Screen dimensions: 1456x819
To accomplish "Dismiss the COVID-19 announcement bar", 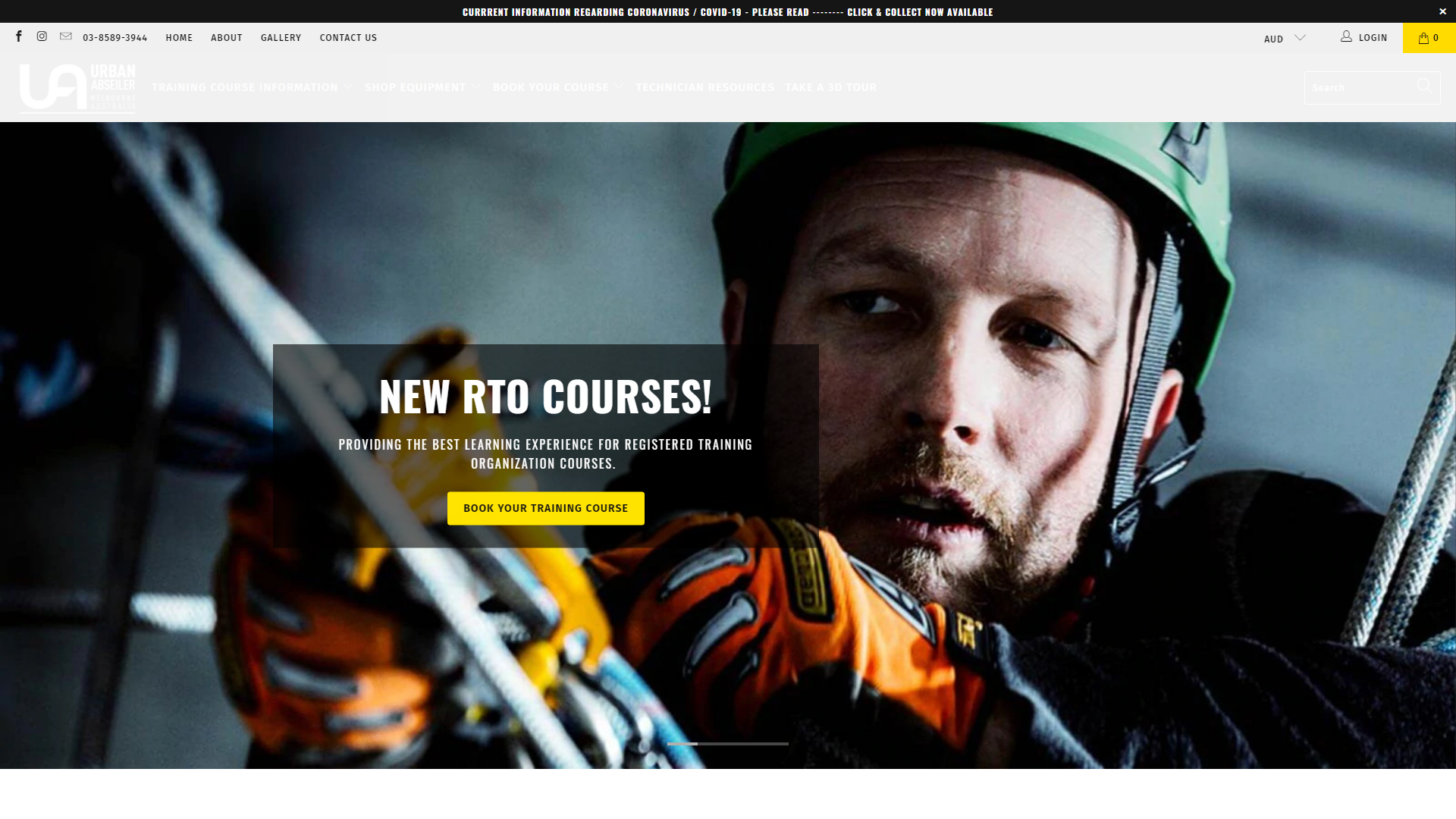I will click(1442, 11).
